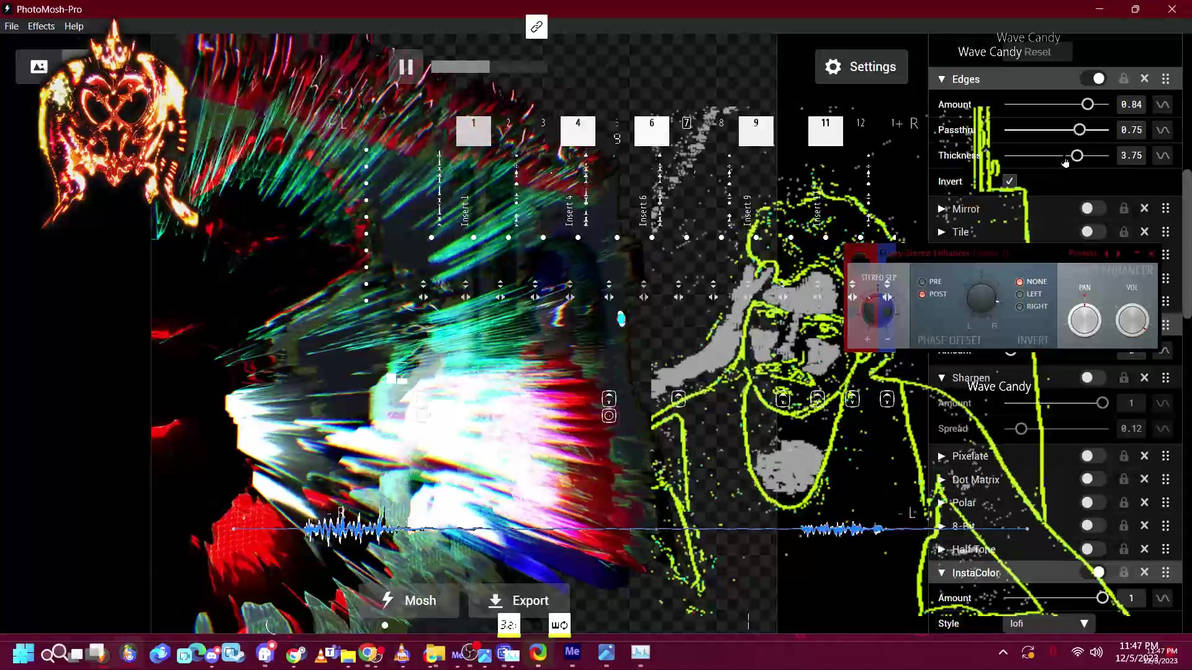Open the File menu
Image resolution: width=1192 pixels, height=670 pixels.
pyautogui.click(x=11, y=26)
